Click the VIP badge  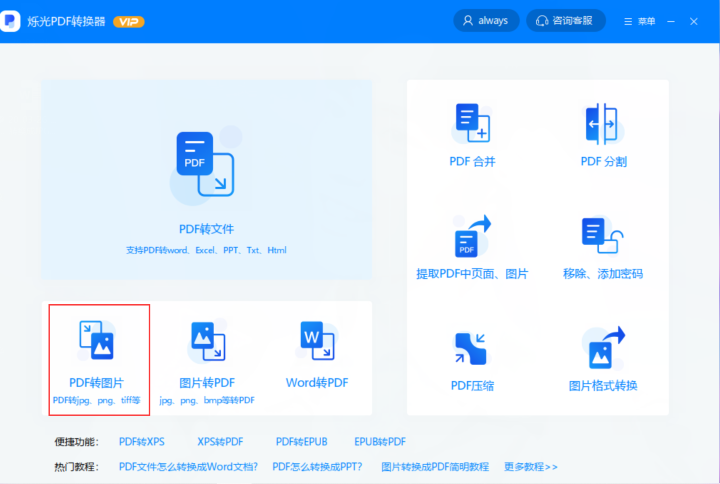pos(129,22)
